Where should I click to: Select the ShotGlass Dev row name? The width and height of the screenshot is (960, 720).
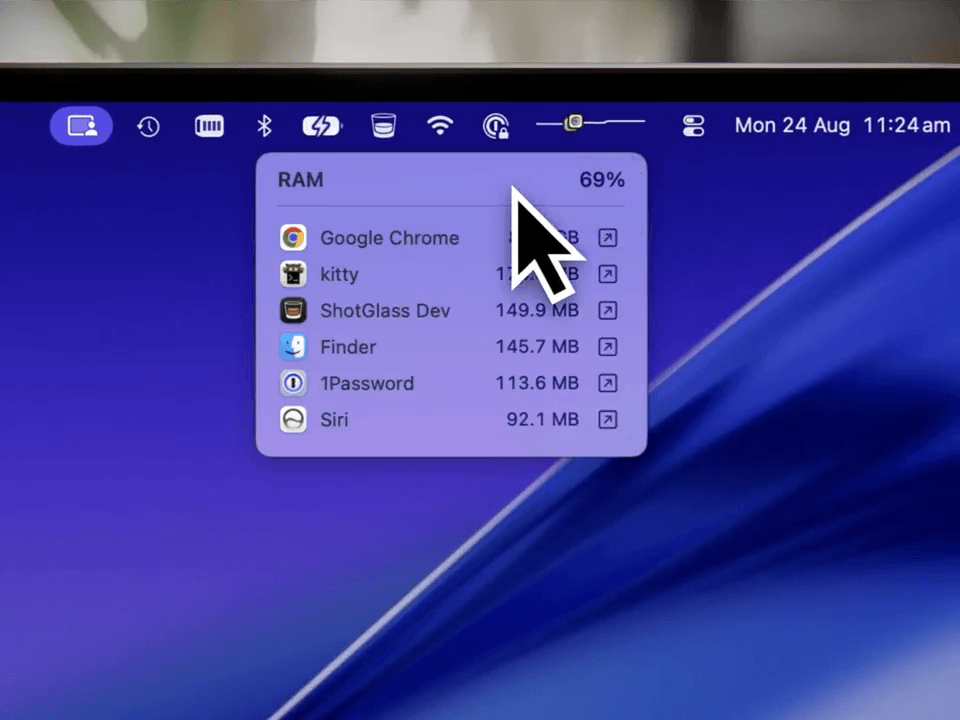click(385, 310)
